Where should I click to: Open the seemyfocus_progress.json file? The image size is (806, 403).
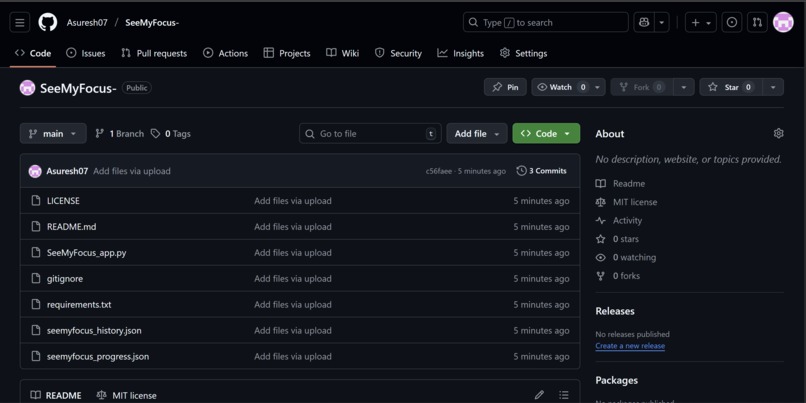pos(98,356)
